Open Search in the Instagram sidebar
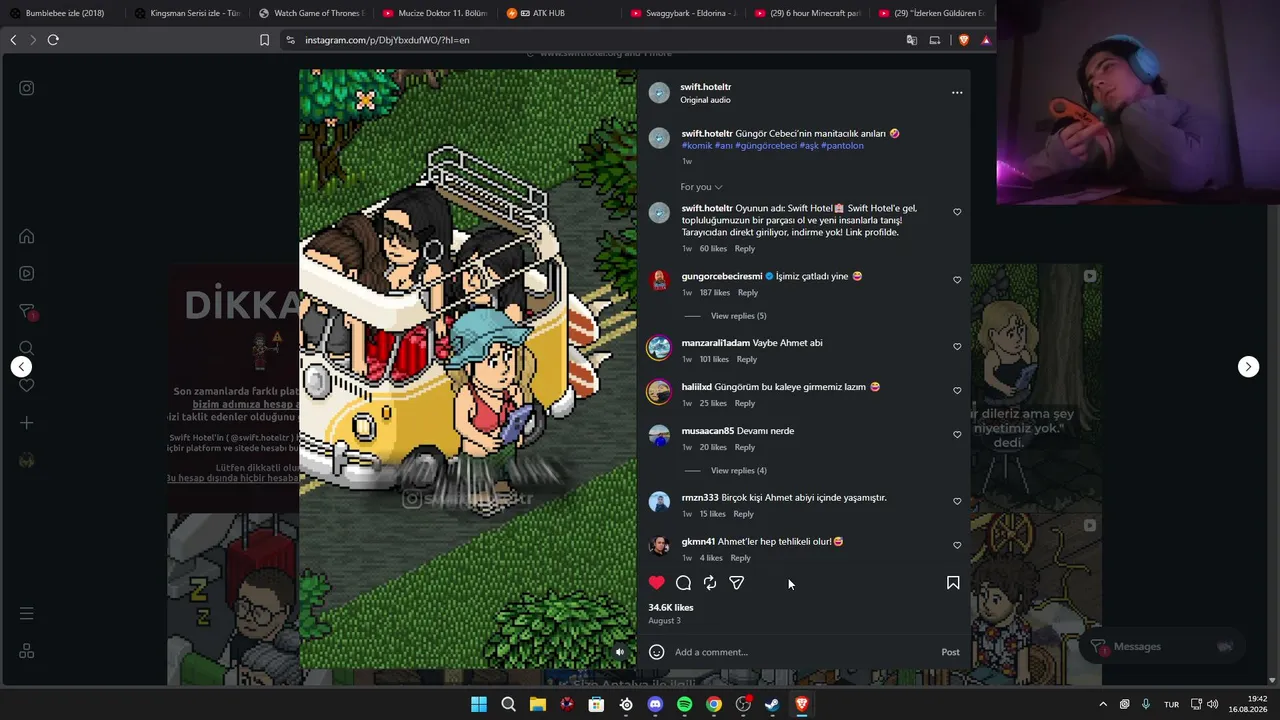The image size is (1280, 720). click(x=27, y=348)
